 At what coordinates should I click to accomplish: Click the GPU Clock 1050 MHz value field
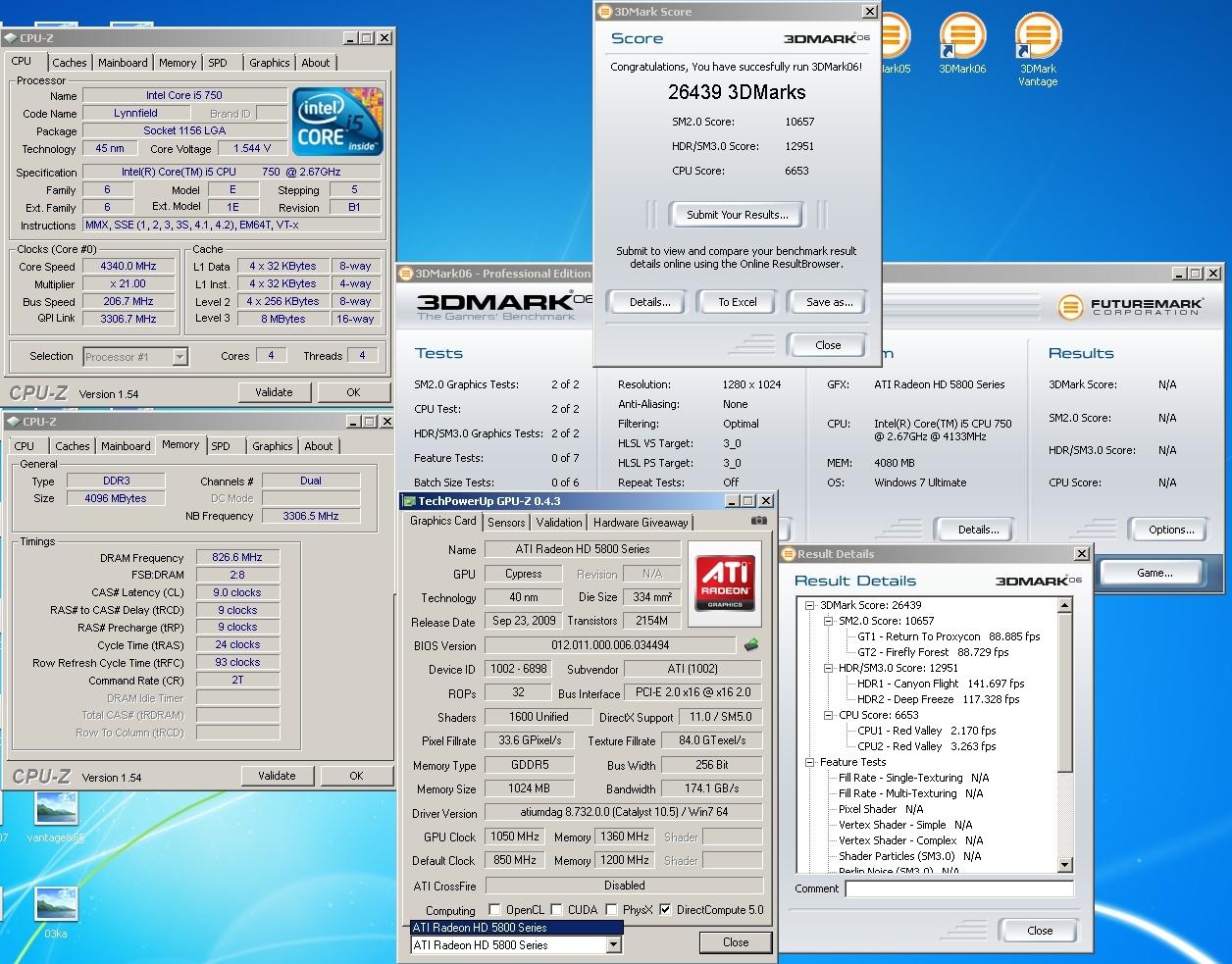(515, 837)
